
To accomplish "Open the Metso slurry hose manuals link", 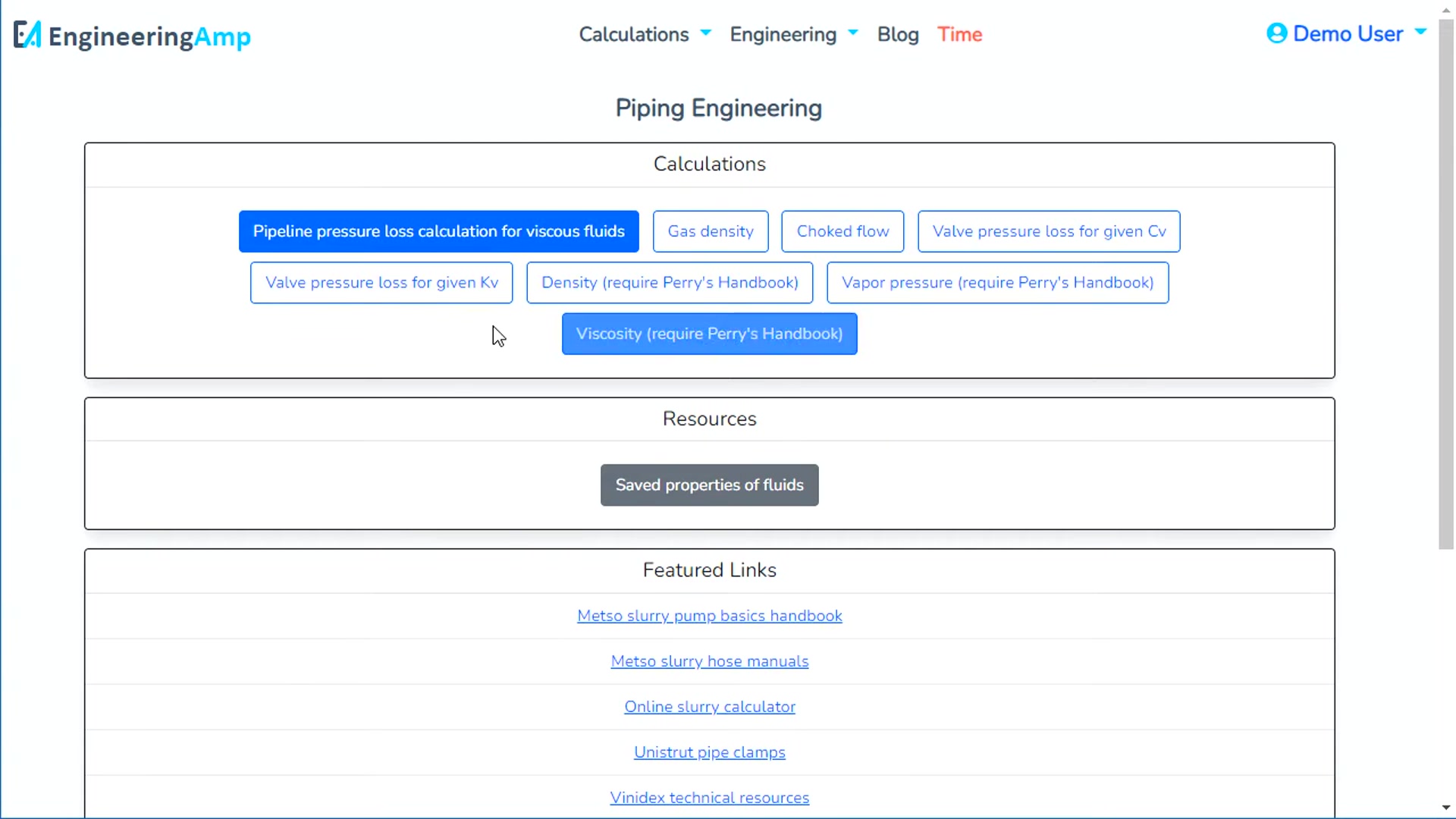I will (x=710, y=661).
